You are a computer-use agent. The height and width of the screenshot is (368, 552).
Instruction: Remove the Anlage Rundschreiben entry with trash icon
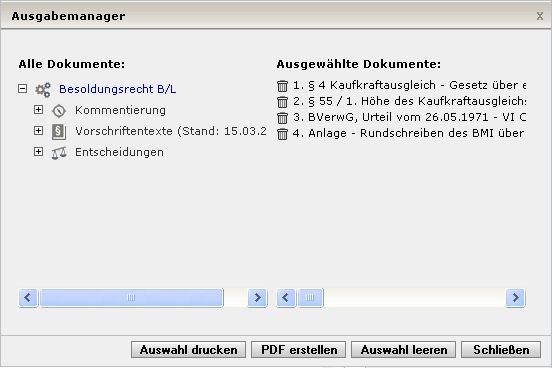pos(282,134)
